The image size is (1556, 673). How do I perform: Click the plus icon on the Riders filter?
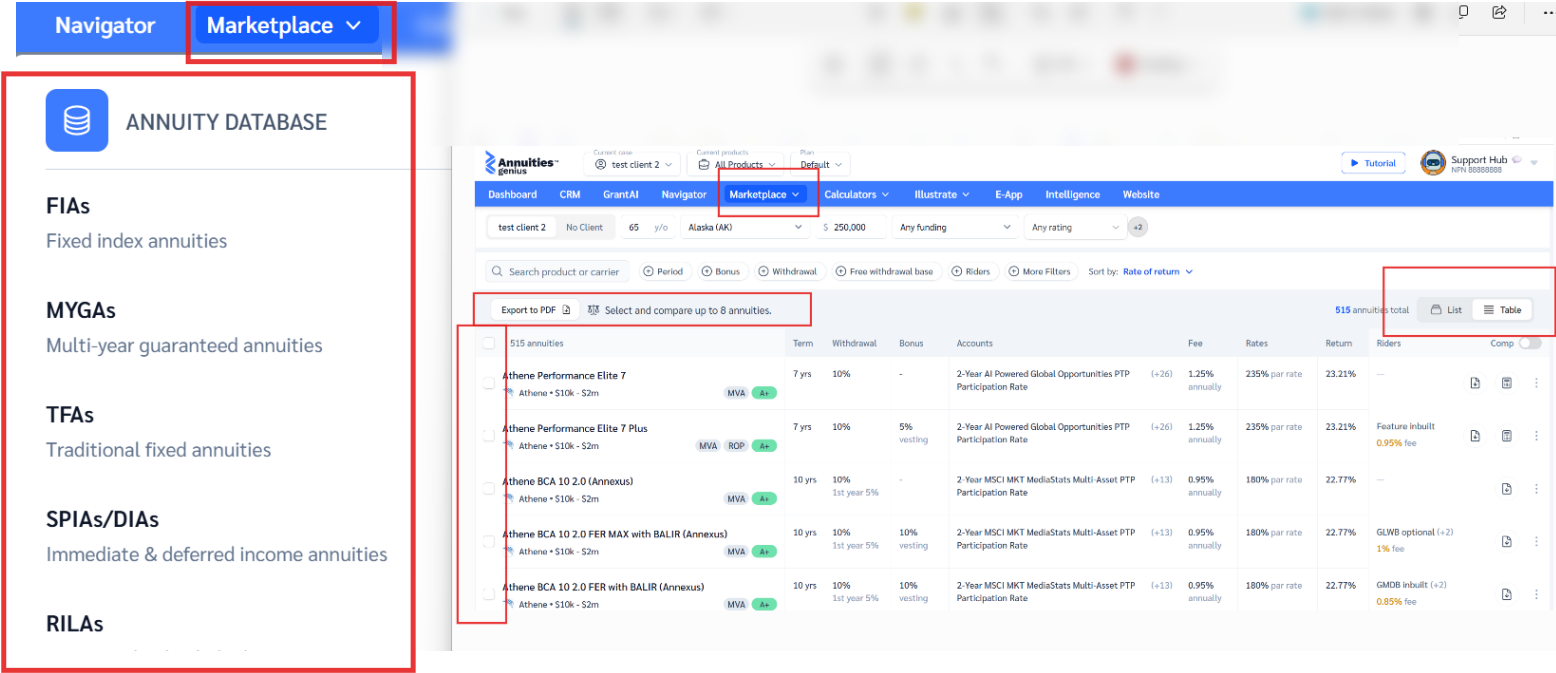point(957,271)
